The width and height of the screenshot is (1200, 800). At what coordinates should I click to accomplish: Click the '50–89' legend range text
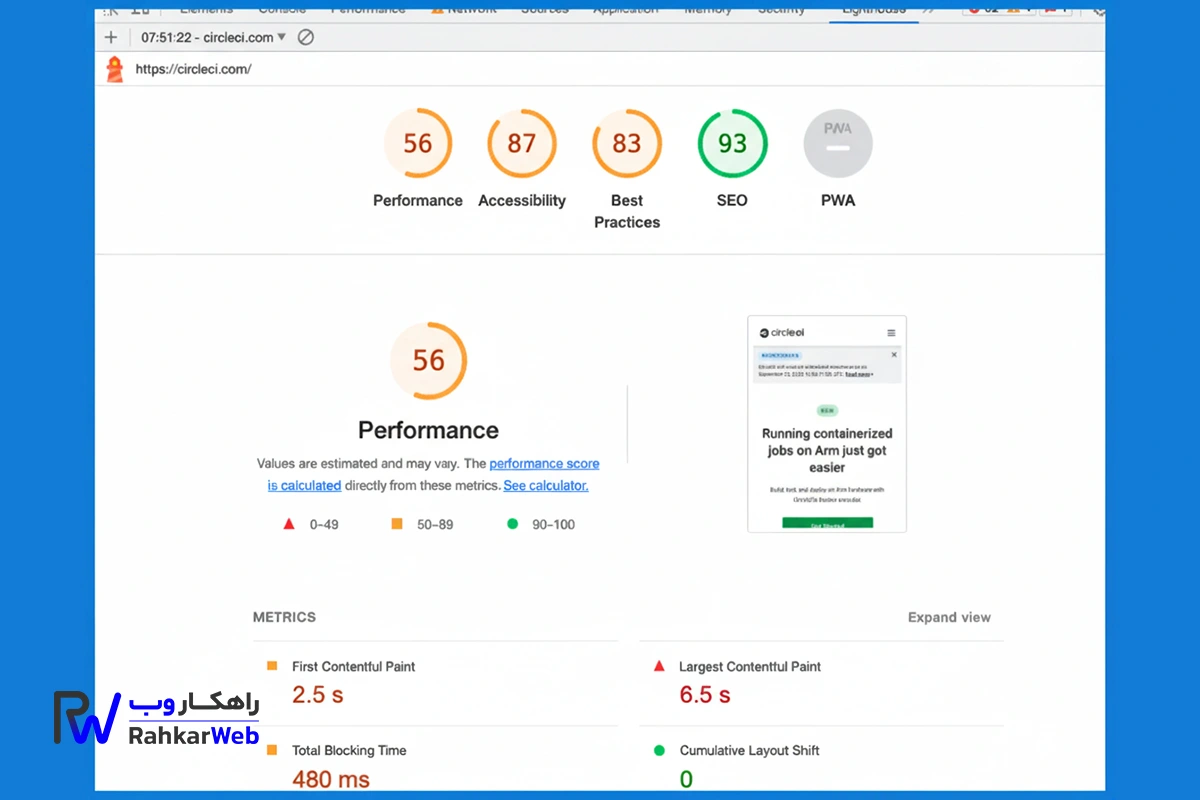(433, 524)
